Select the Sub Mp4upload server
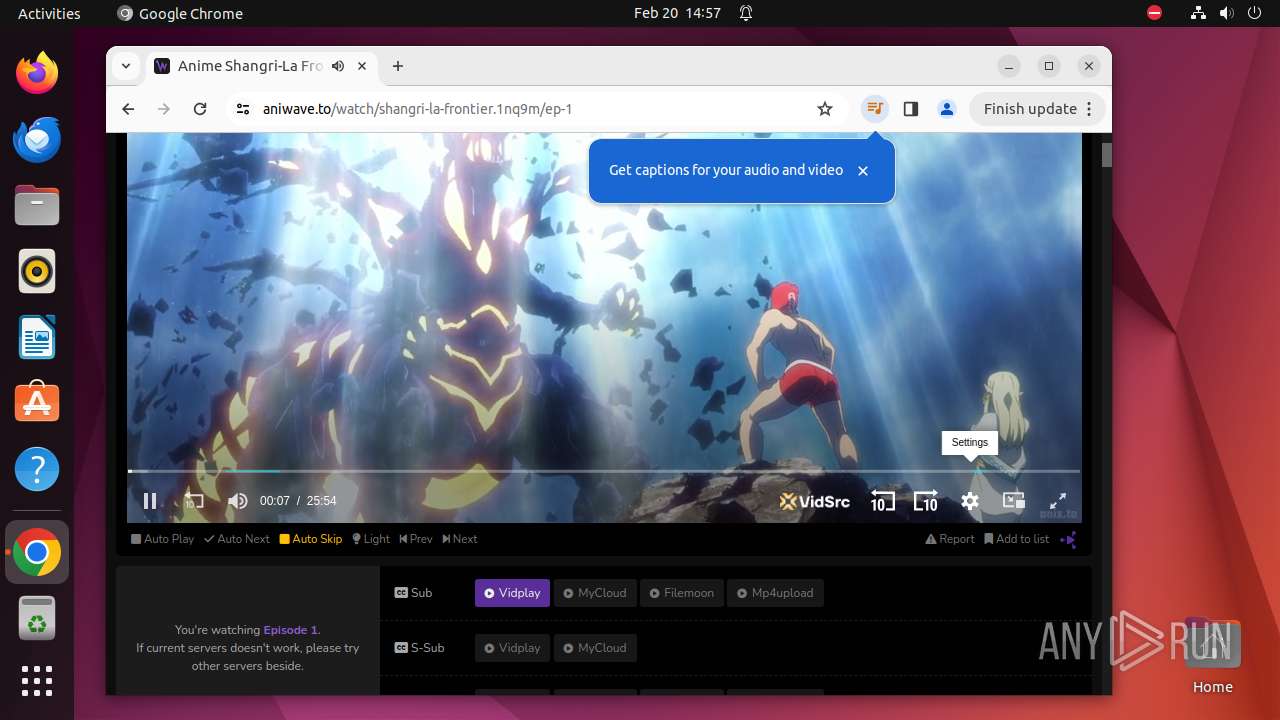 point(775,593)
